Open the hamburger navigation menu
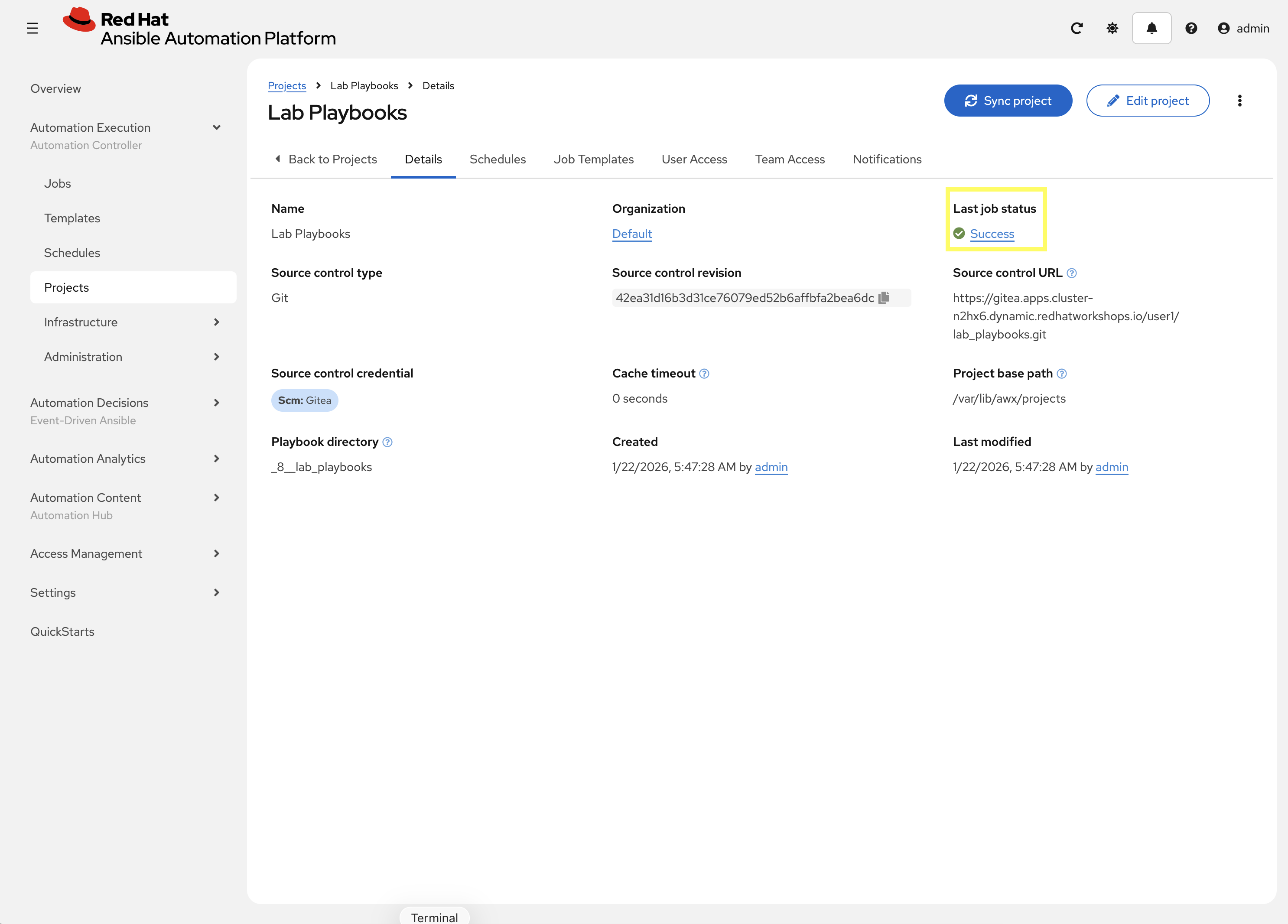The width and height of the screenshot is (1288, 924). point(33,28)
